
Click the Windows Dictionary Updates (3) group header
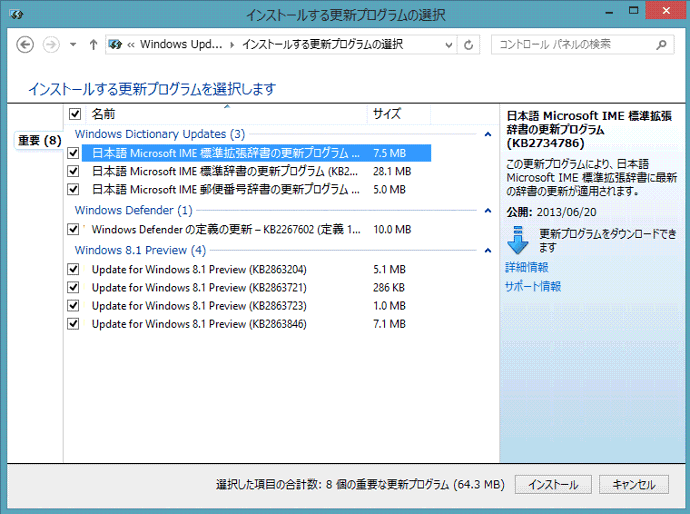coord(160,134)
